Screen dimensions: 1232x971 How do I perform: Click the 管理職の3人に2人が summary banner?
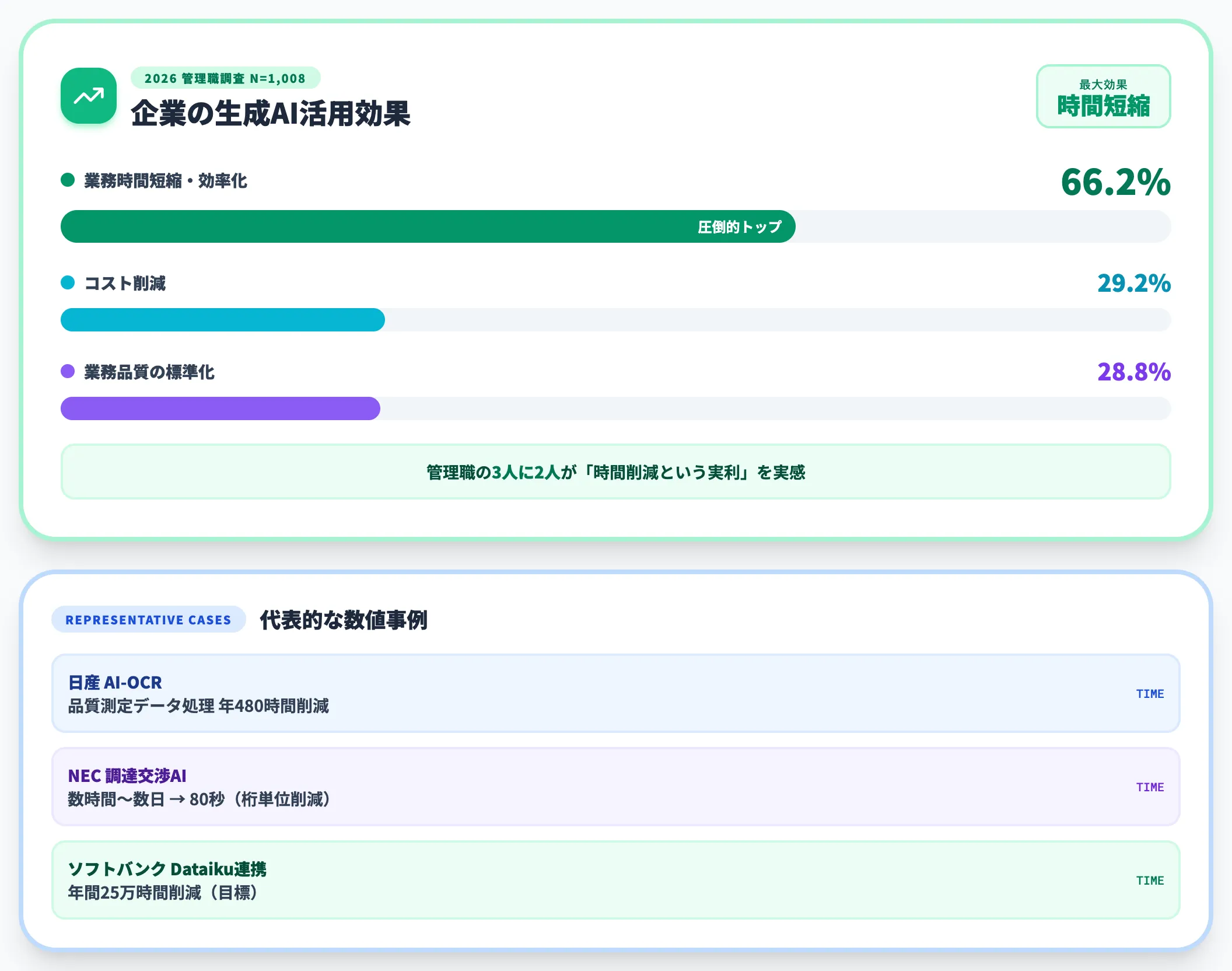pos(615,471)
